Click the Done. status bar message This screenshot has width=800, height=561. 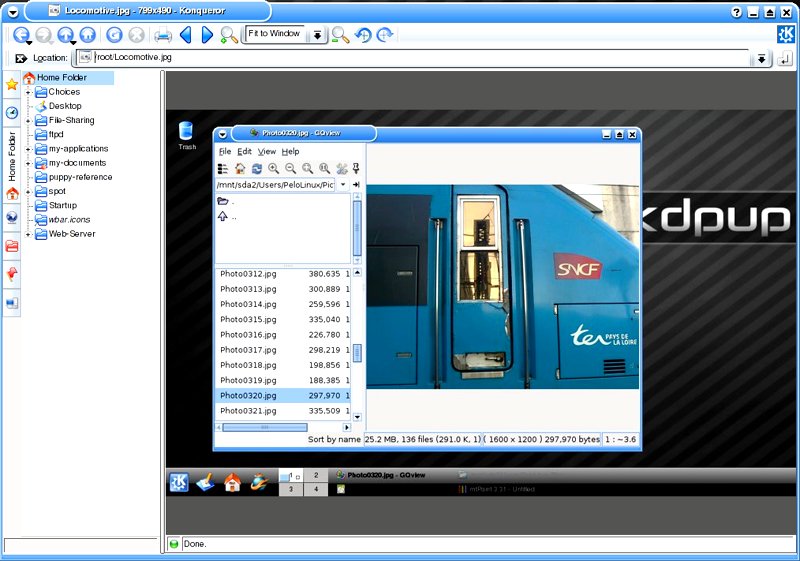pos(195,544)
